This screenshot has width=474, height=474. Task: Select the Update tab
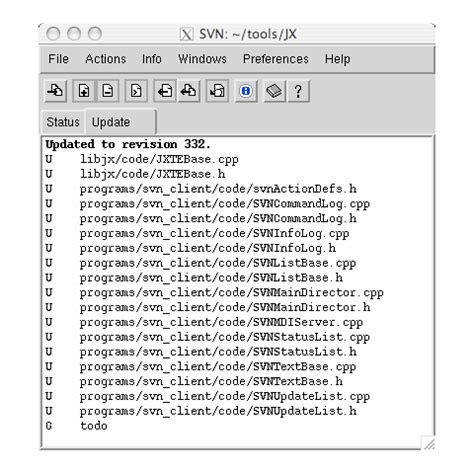click(121, 121)
